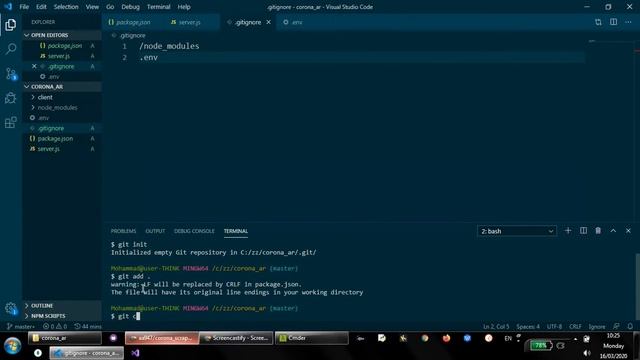
Task: Close the terminal panel
Action: coord(628,231)
